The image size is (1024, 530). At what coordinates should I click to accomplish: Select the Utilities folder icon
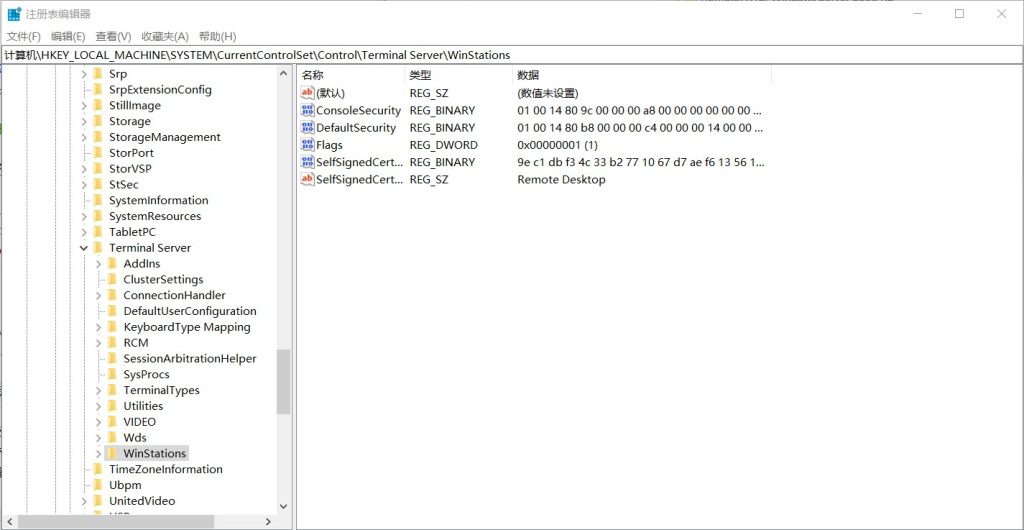click(112, 406)
